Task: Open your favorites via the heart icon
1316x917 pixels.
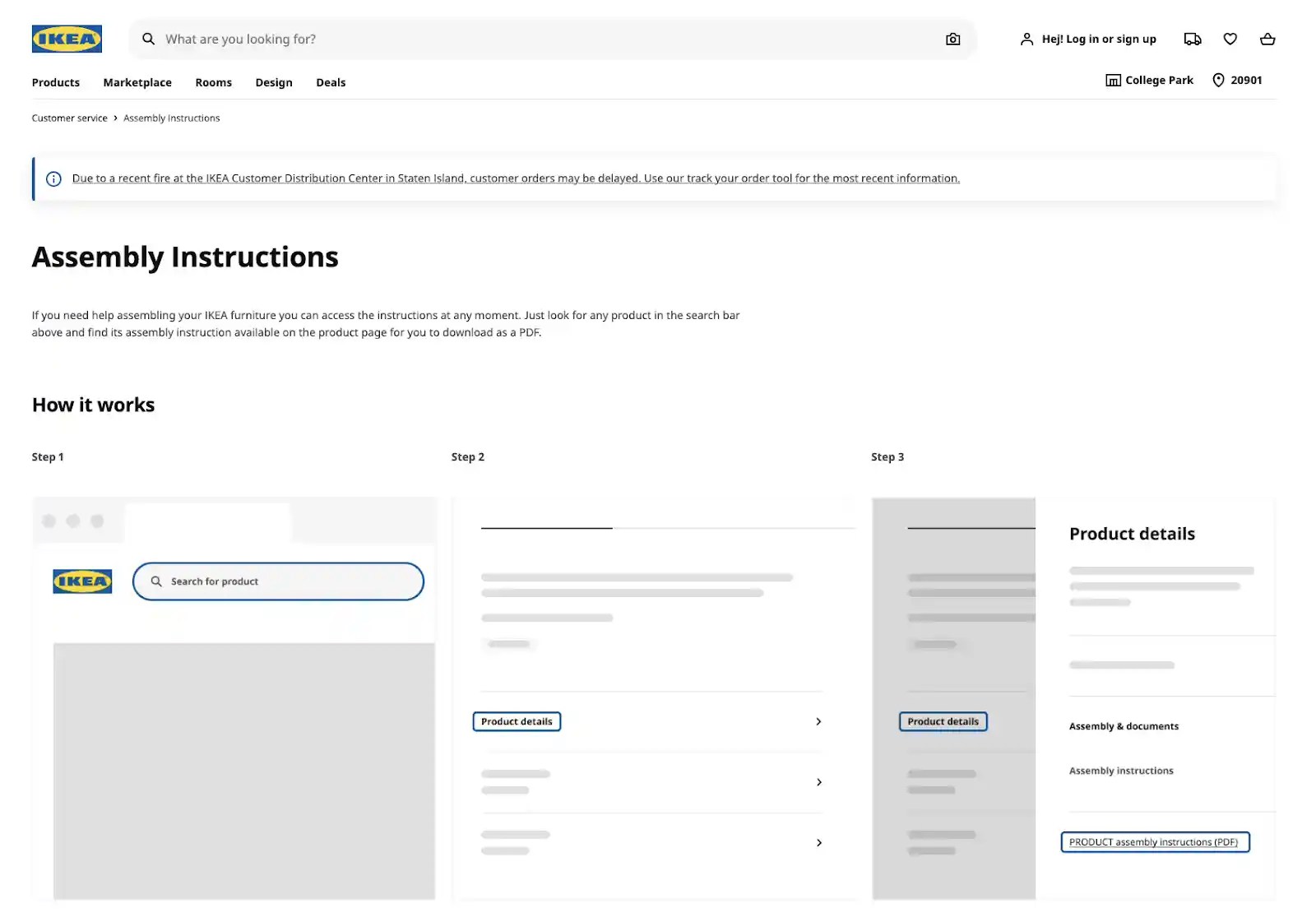Action: tap(1230, 39)
